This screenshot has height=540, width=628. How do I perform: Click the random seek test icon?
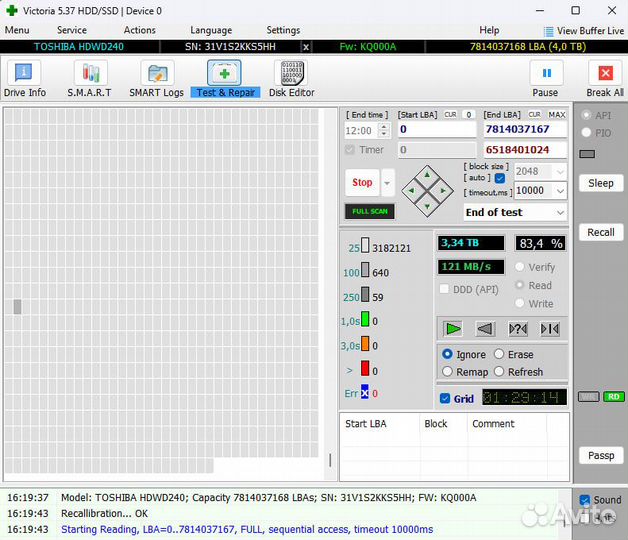[x=517, y=329]
